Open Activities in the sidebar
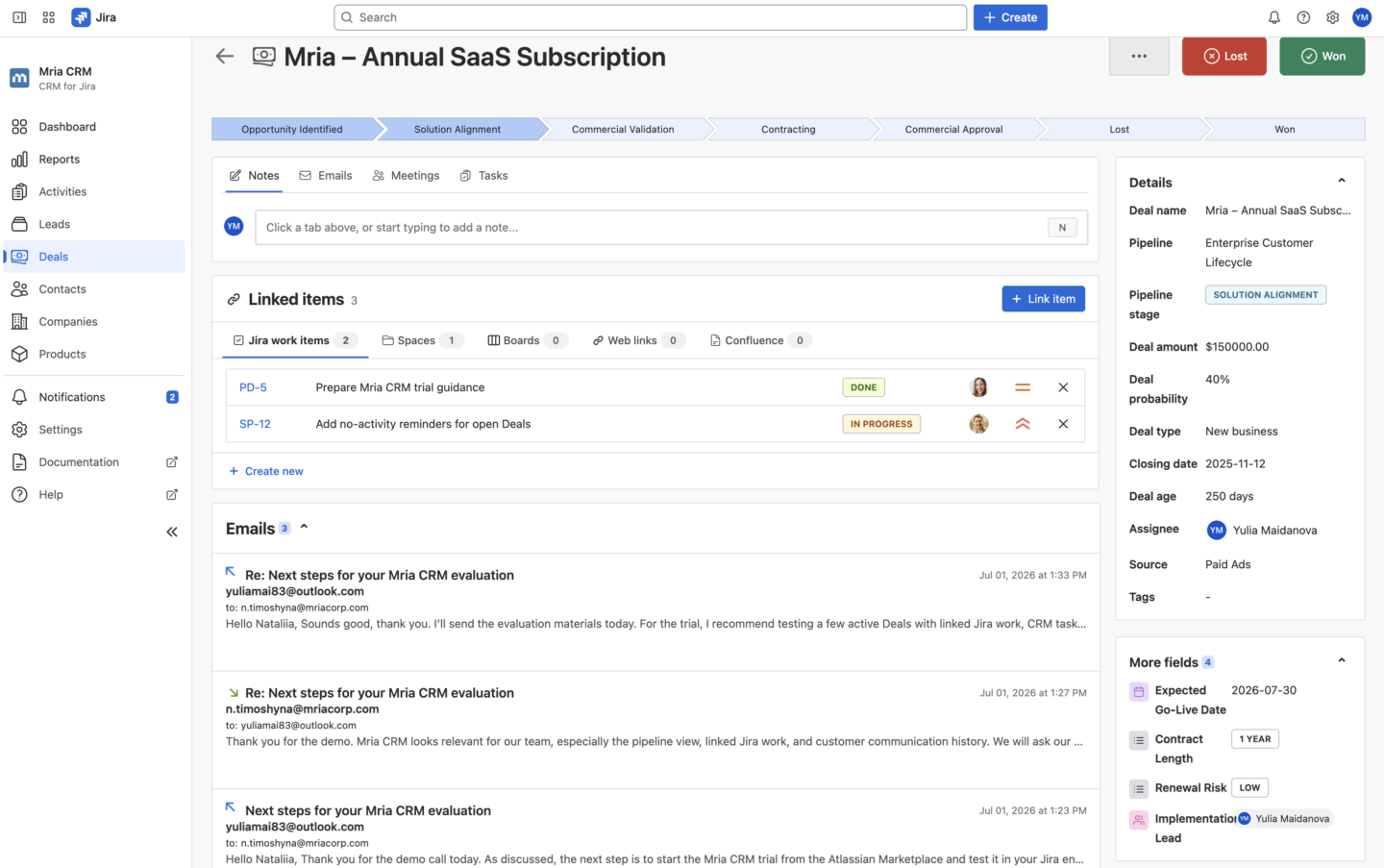 [92, 192]
